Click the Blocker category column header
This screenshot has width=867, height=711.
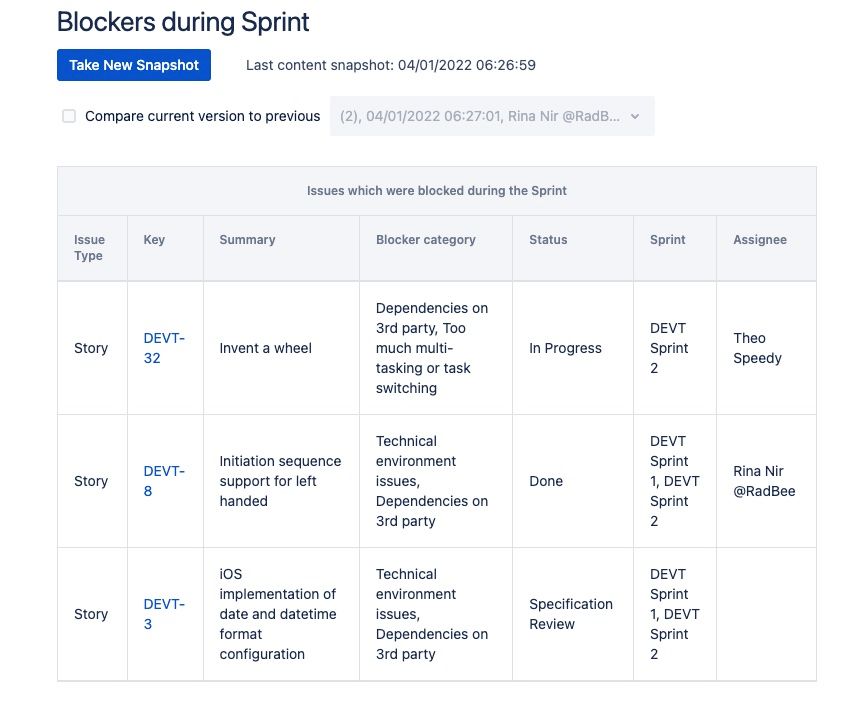[x=426, y=240]
